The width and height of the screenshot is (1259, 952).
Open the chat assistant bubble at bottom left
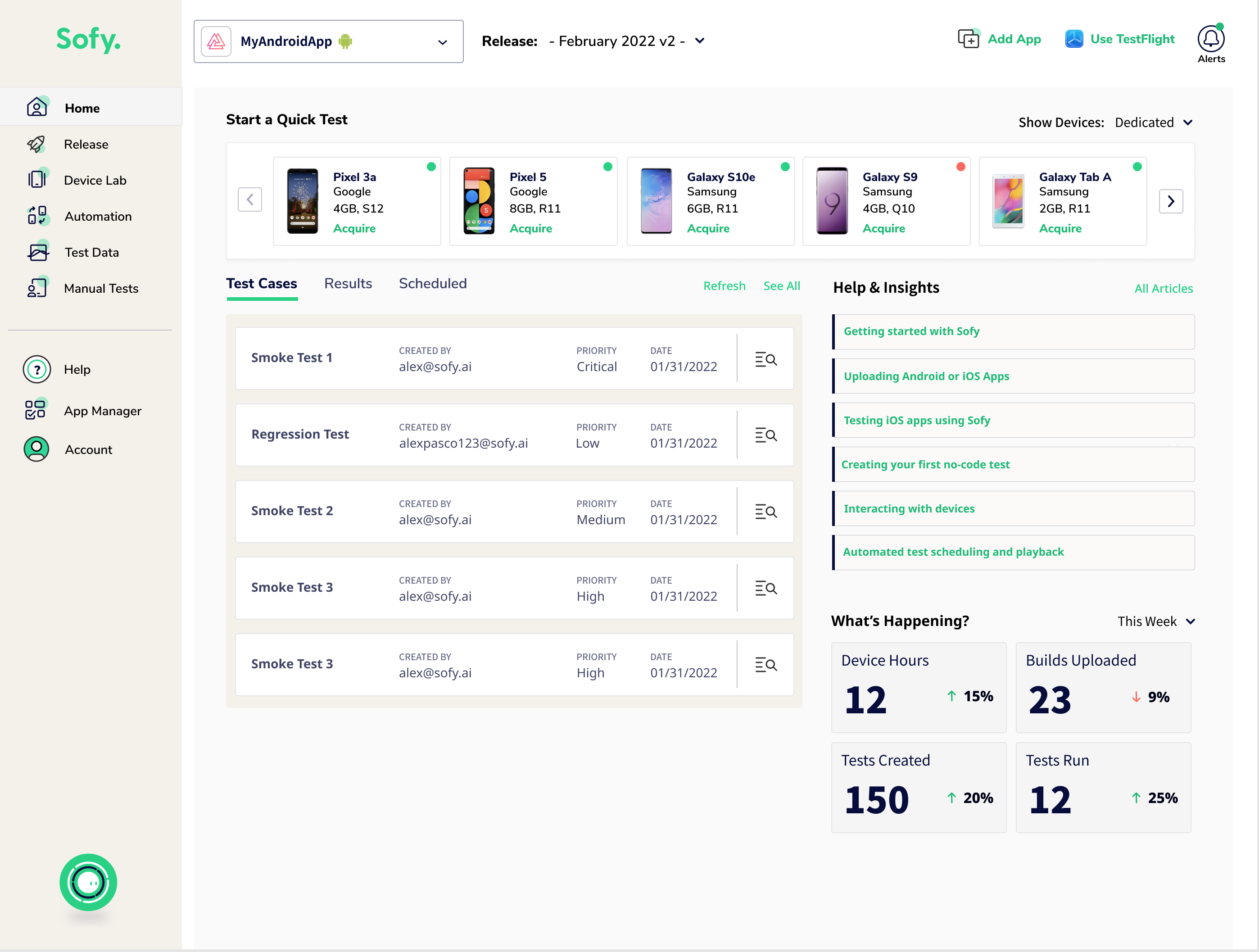[x=88, y=883]
